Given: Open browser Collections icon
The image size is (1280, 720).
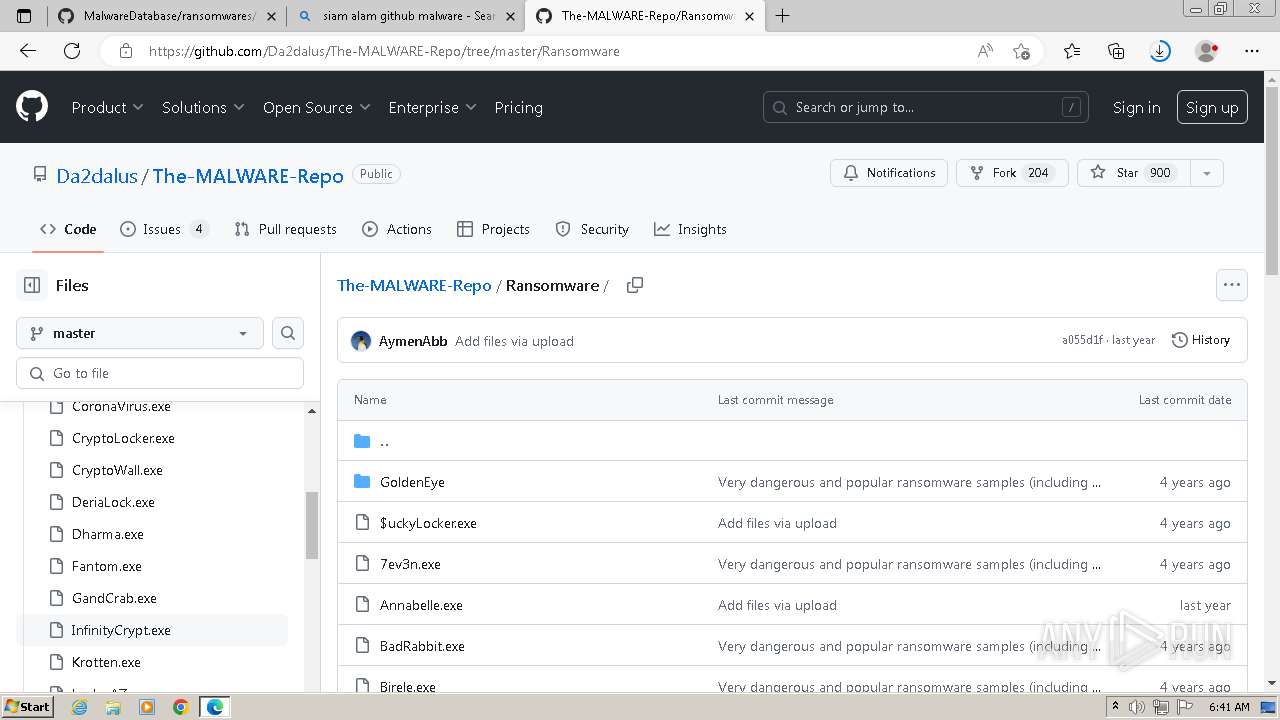Looking at the screenshot, I should [1116, 51].
